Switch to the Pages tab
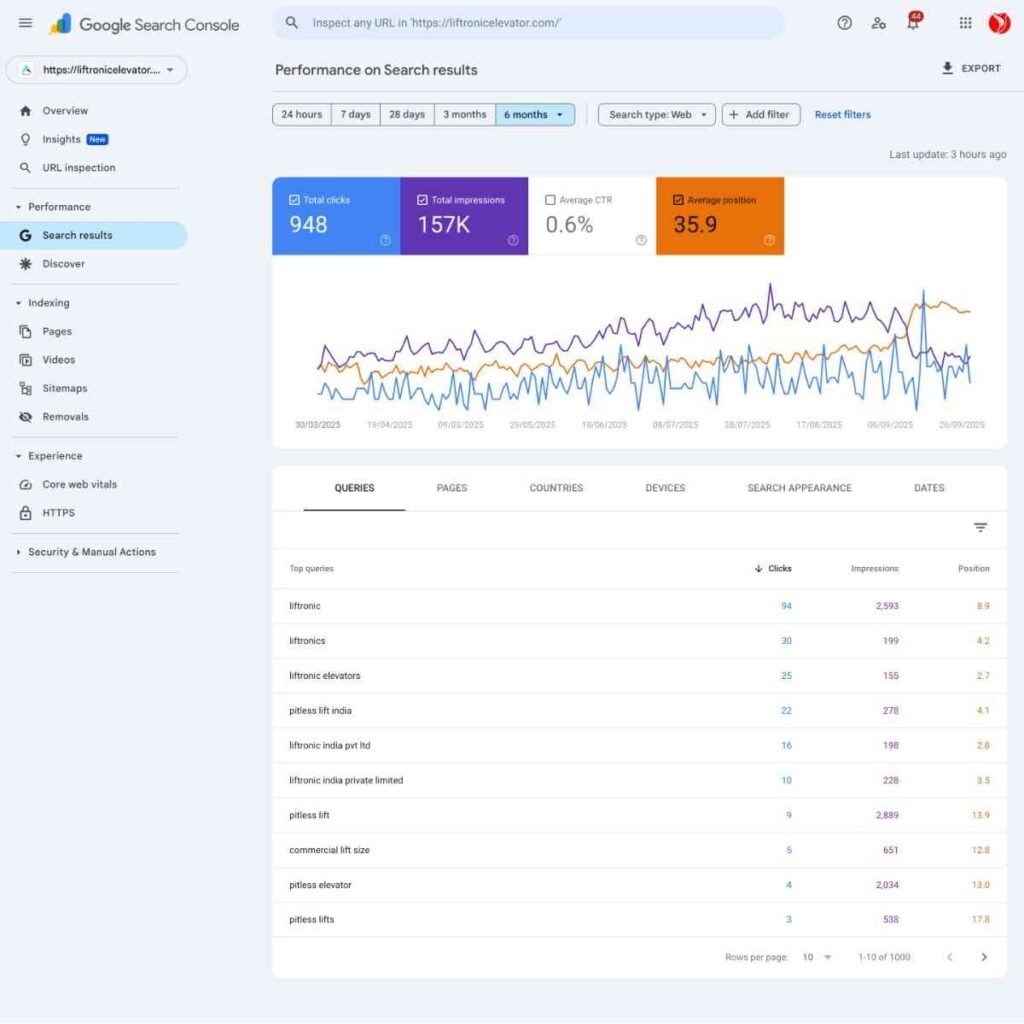Screen dimensions: 1024x1024 452,488
